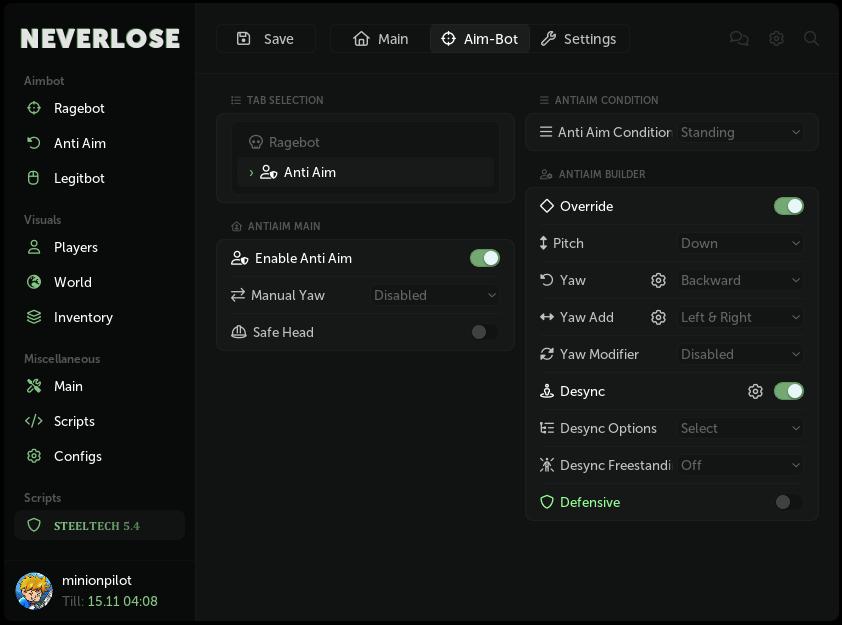Image resolution: width=842 pixels, height=625 pixels.
Task: Select the Ragebot crosshair icon in sidebar
Action: pyautogui.click(x=34, y=108)
